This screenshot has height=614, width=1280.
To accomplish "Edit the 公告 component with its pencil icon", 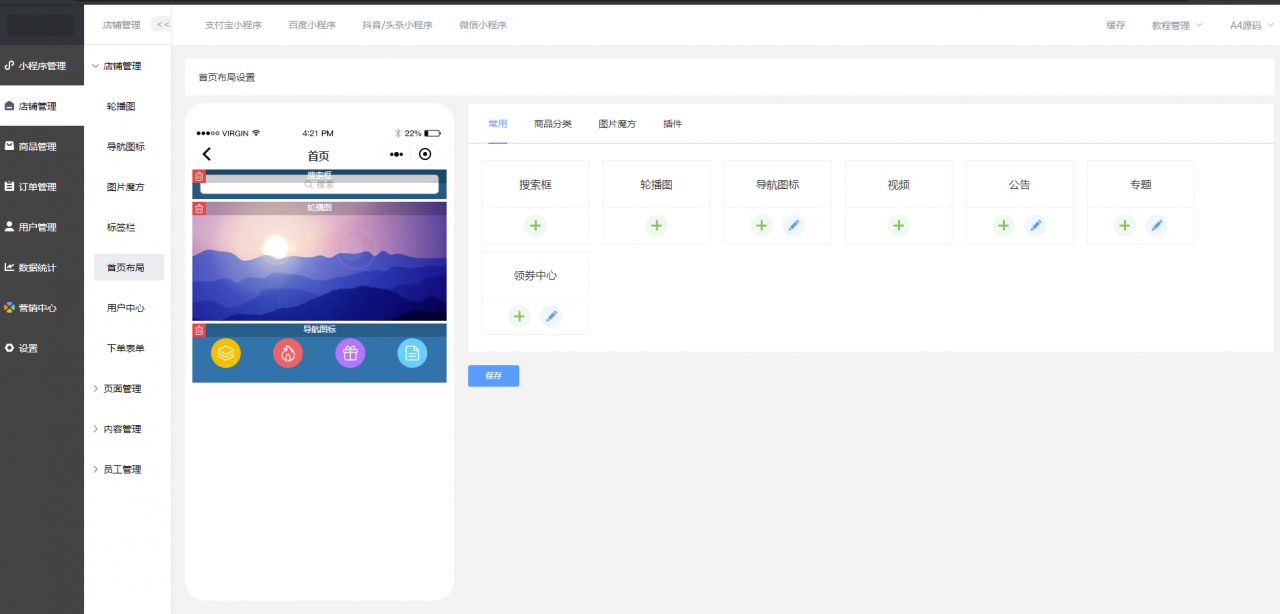I will [x=1036, y=226].
